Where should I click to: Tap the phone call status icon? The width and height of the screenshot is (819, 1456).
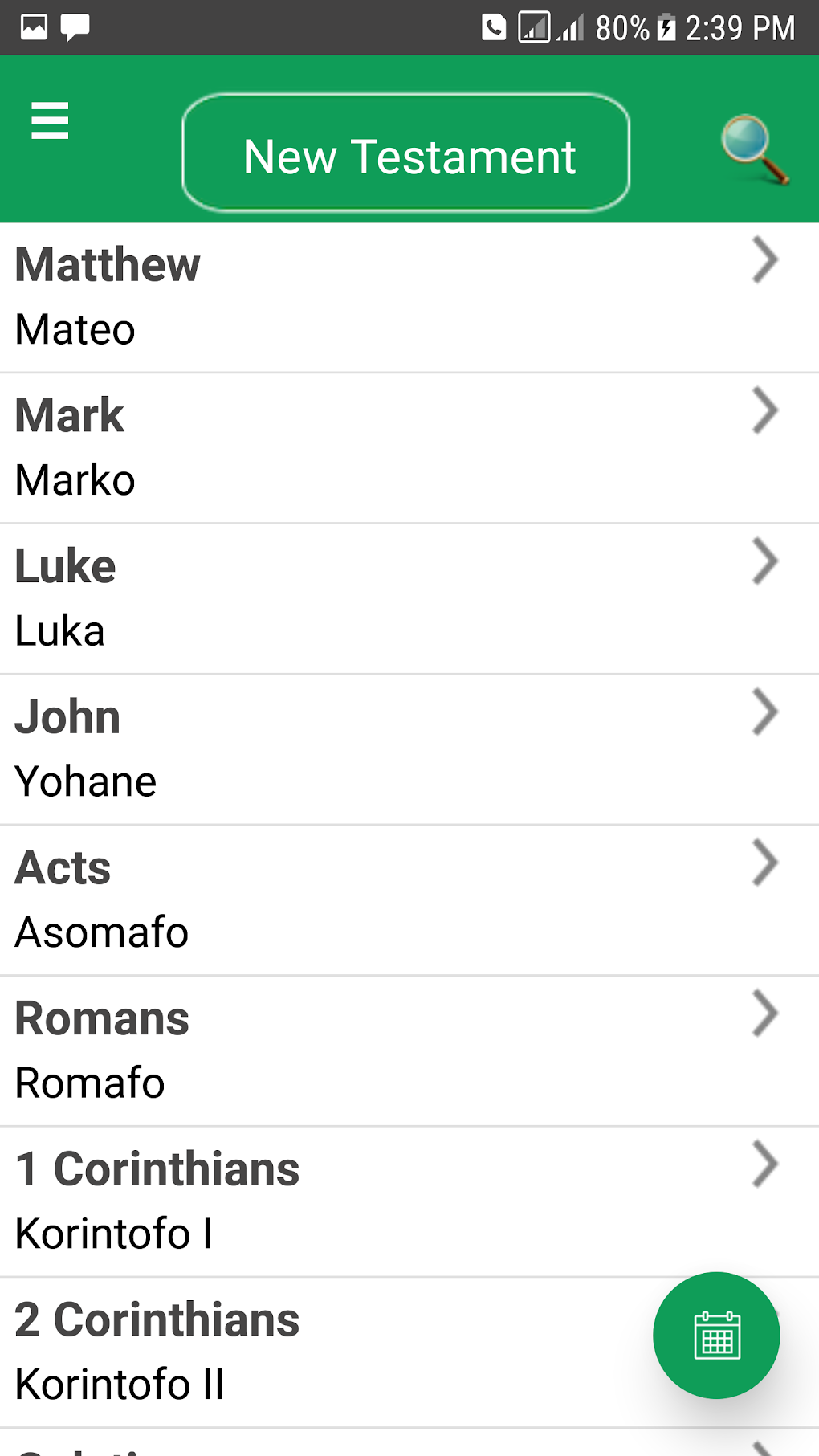tap(494, 27)
